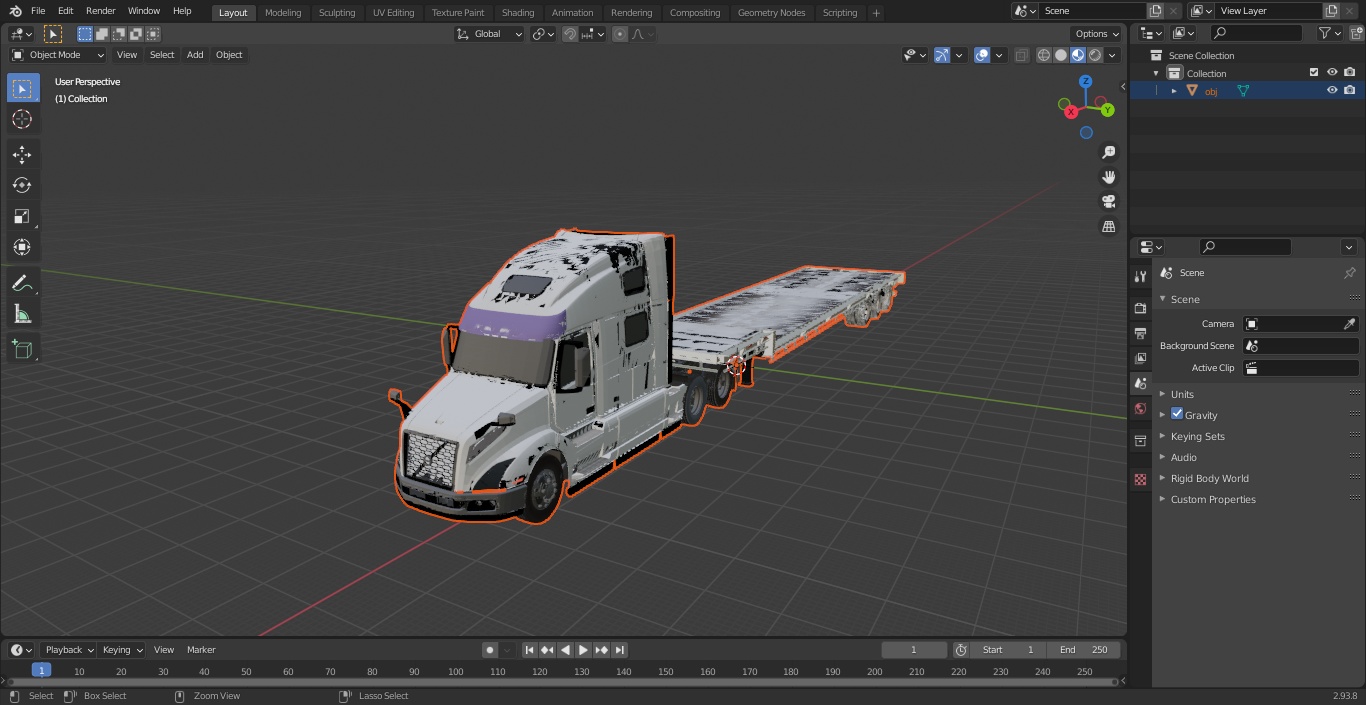The height and width of the screenshot is (705, 1366).
Task: Click the zoom view magnifier icon
Action: (1109, 152)
